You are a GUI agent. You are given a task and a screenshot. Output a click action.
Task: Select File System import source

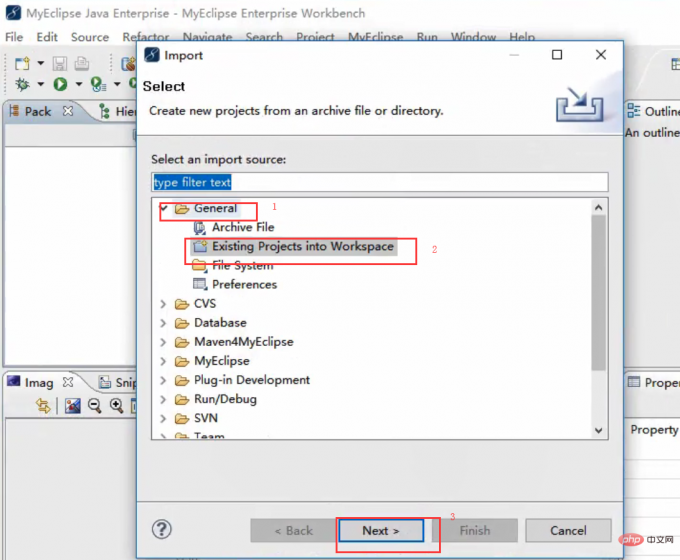(243, 265)
